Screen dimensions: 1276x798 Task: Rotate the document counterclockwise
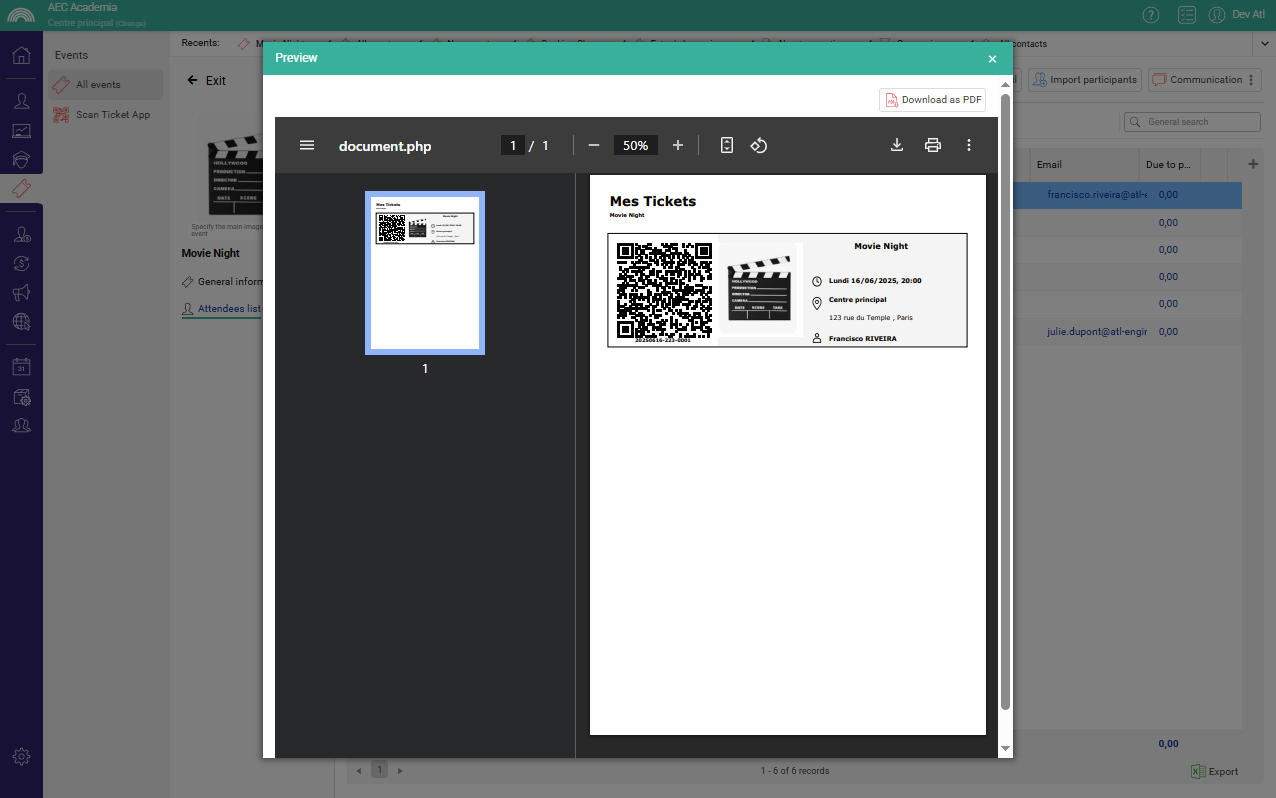pyautogui.click(x=759, y=145)
